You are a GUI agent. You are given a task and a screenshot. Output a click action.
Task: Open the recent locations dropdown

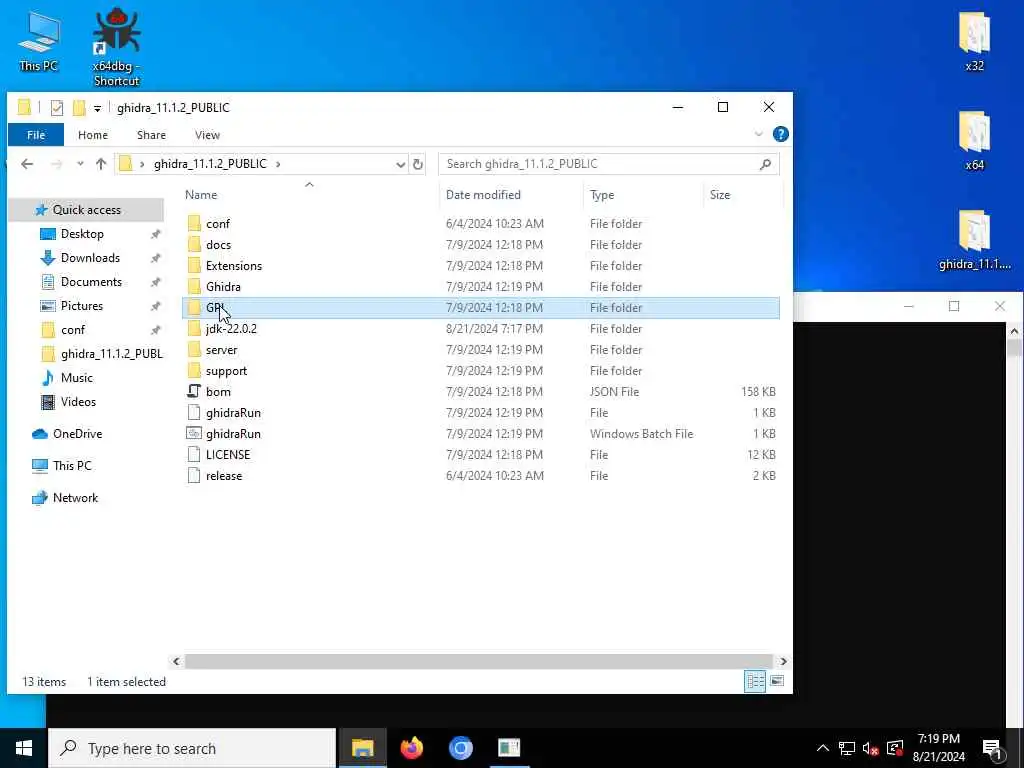pos(80,164)
